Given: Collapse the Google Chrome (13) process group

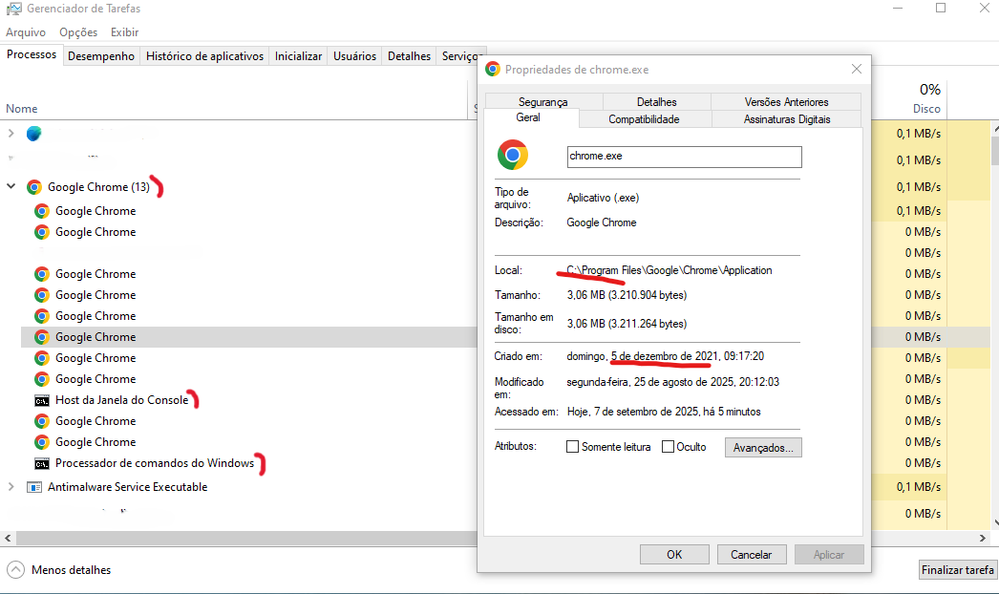Looking at the screenshot, I should (x=11, y=186).
